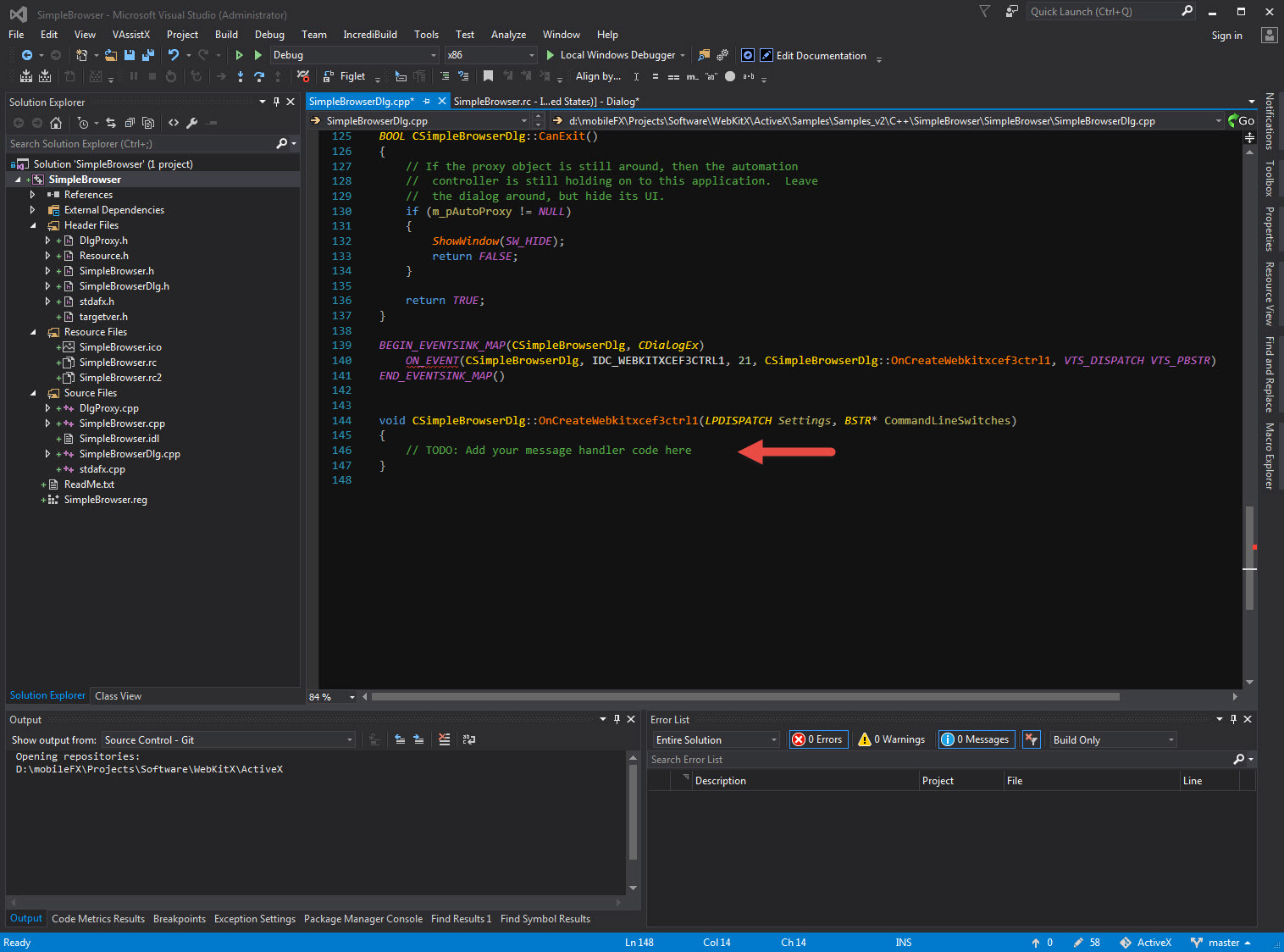Viewport: 1284px width, 952px height.
Task: Start Local Windows Debugger
Action: point(616,55)
